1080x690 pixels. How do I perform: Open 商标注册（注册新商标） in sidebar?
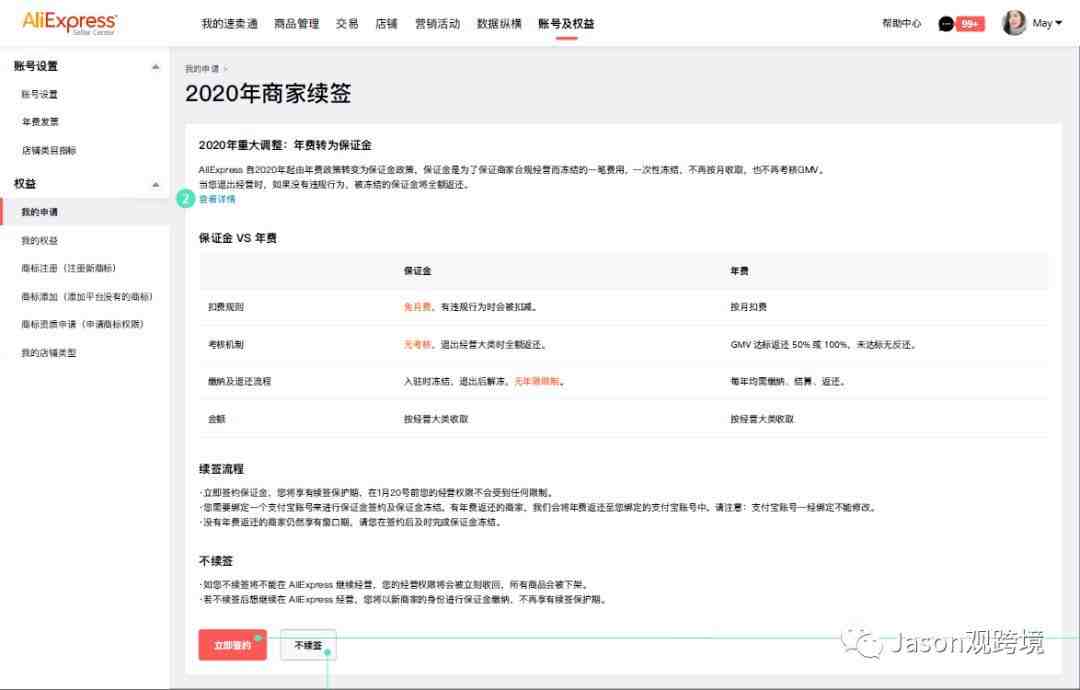click(69, 268)
